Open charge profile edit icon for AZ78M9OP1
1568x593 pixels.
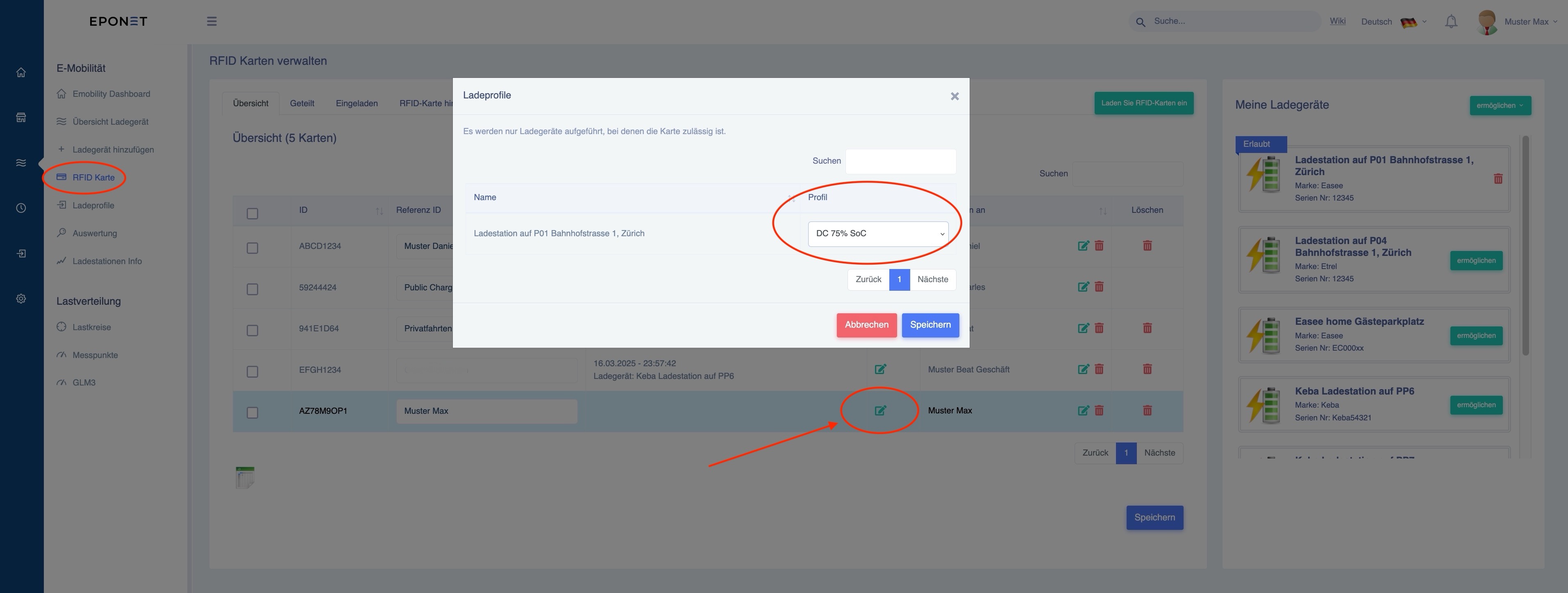pos(880,411)
